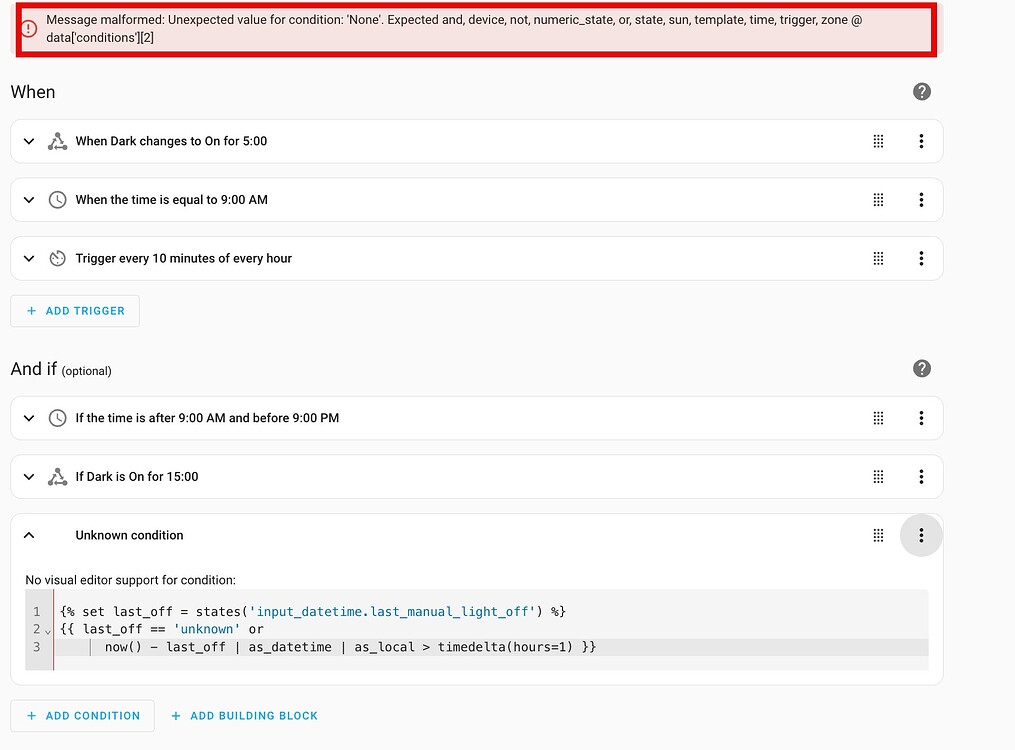This screenshot has height=750, width=1015.
Task: Open three-dot menu for 9:00 AM trigger
Action: pyautogui.click(x=921, y=200)
